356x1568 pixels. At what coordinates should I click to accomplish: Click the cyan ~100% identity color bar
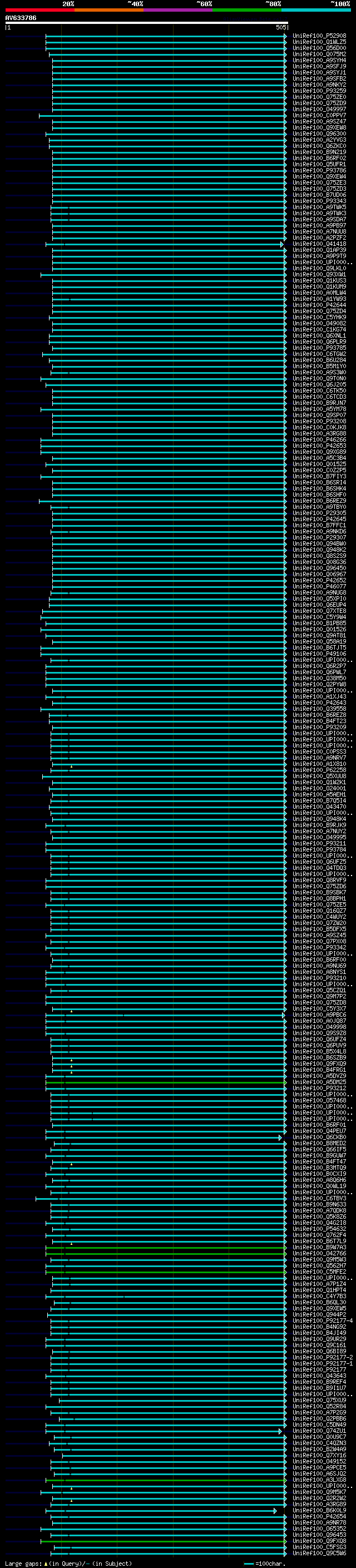click(316, 10)
